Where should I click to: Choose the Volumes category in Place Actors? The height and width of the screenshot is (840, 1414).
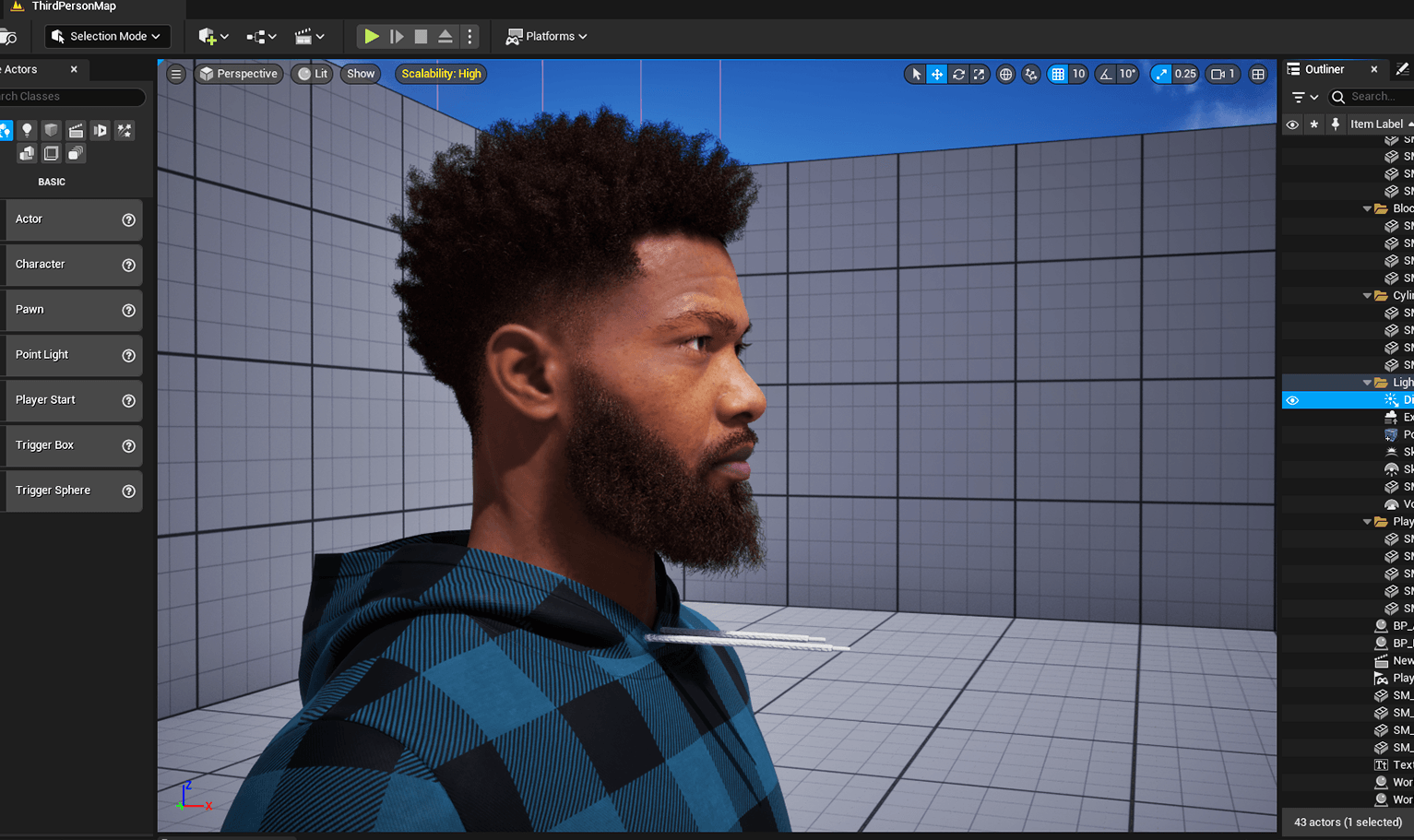[51, 153]
